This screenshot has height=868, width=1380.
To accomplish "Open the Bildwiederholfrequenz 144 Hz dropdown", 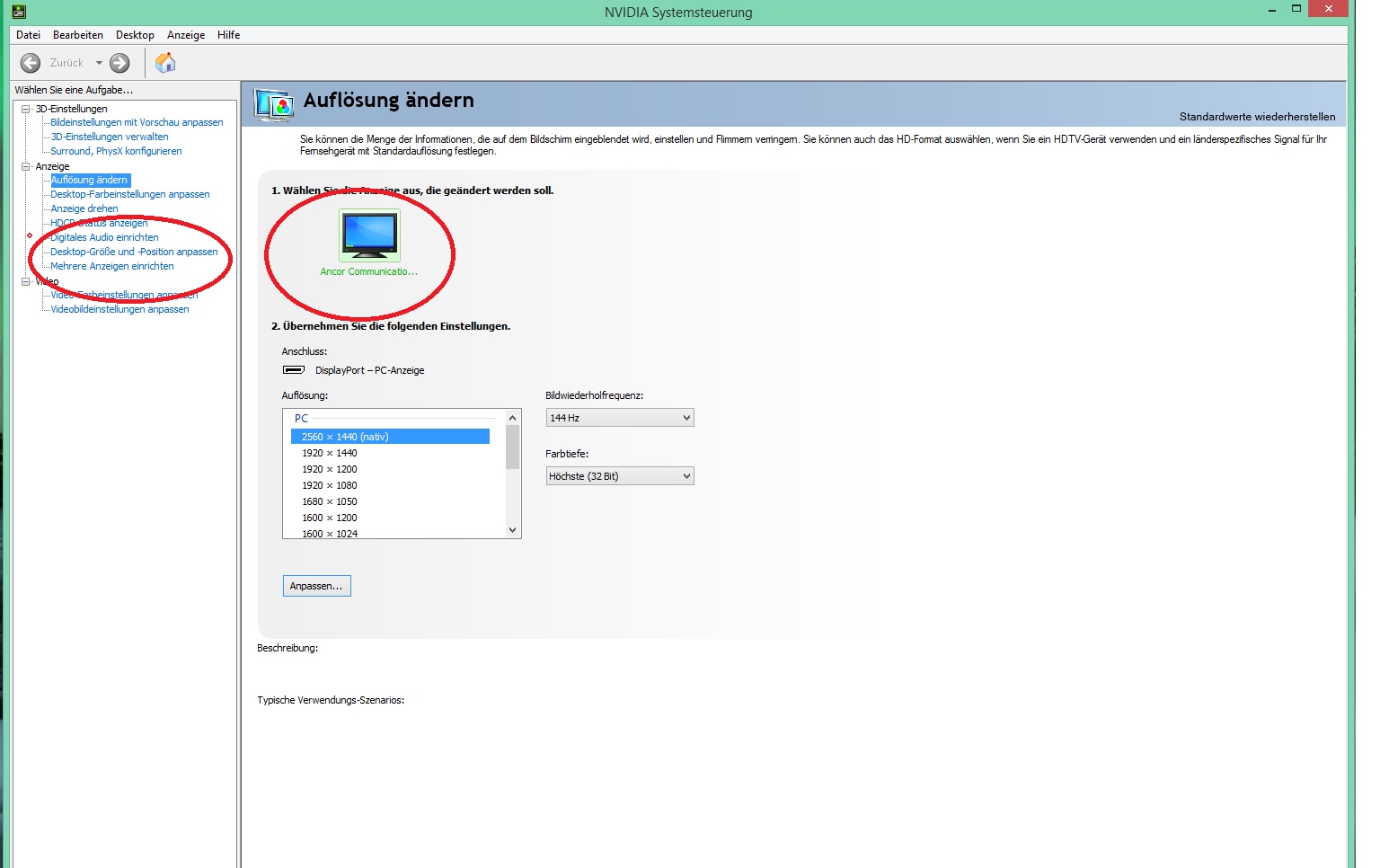I will tap(620, 418).
